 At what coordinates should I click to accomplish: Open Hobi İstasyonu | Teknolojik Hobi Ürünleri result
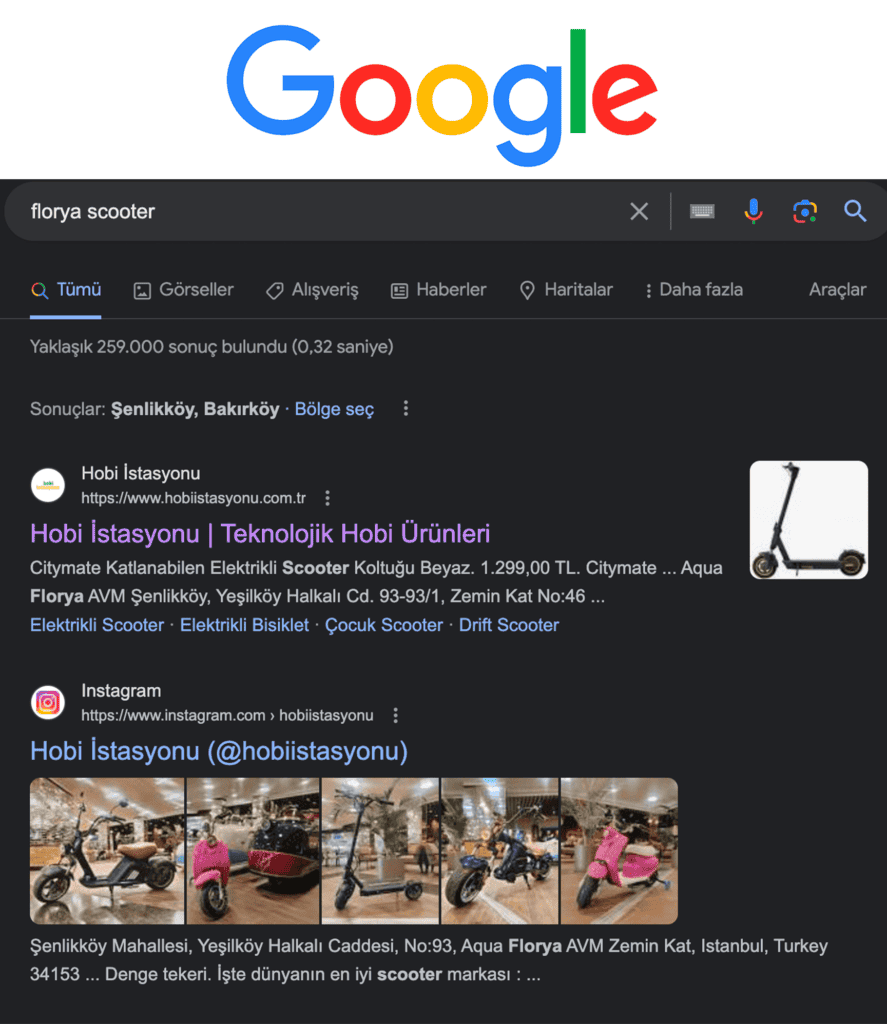[x=260, y=534]
